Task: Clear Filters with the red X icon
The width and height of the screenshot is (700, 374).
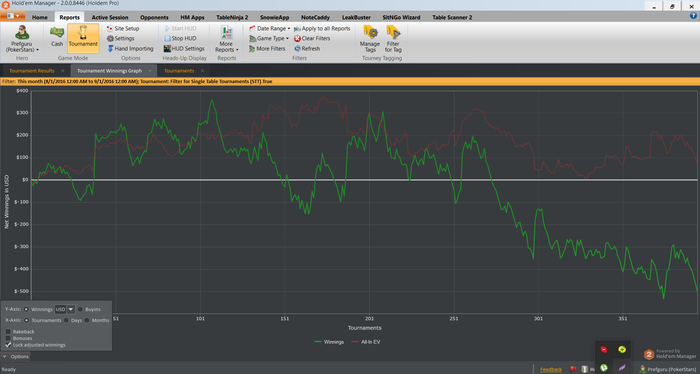Action: [297, 38]
